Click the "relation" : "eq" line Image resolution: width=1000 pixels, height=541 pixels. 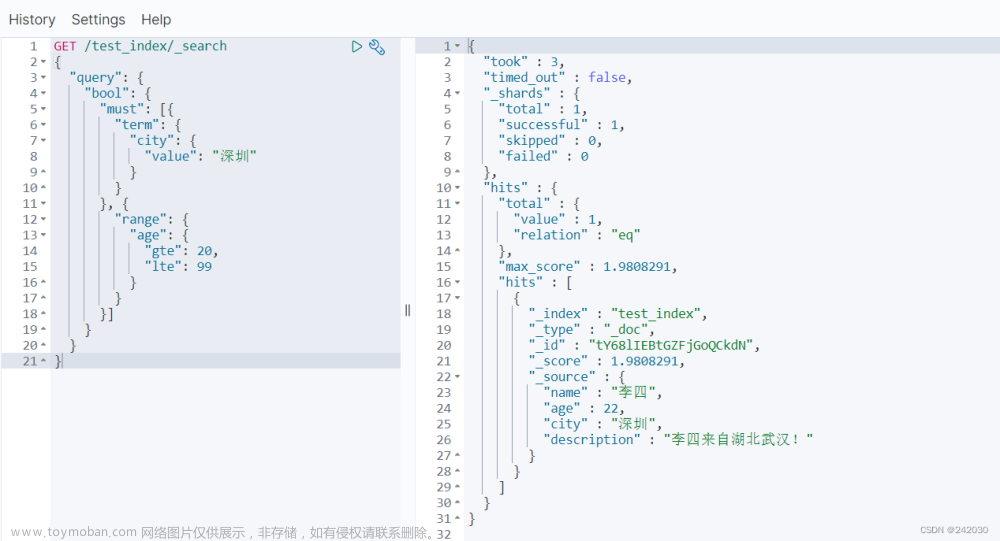(x=577, y=235)
